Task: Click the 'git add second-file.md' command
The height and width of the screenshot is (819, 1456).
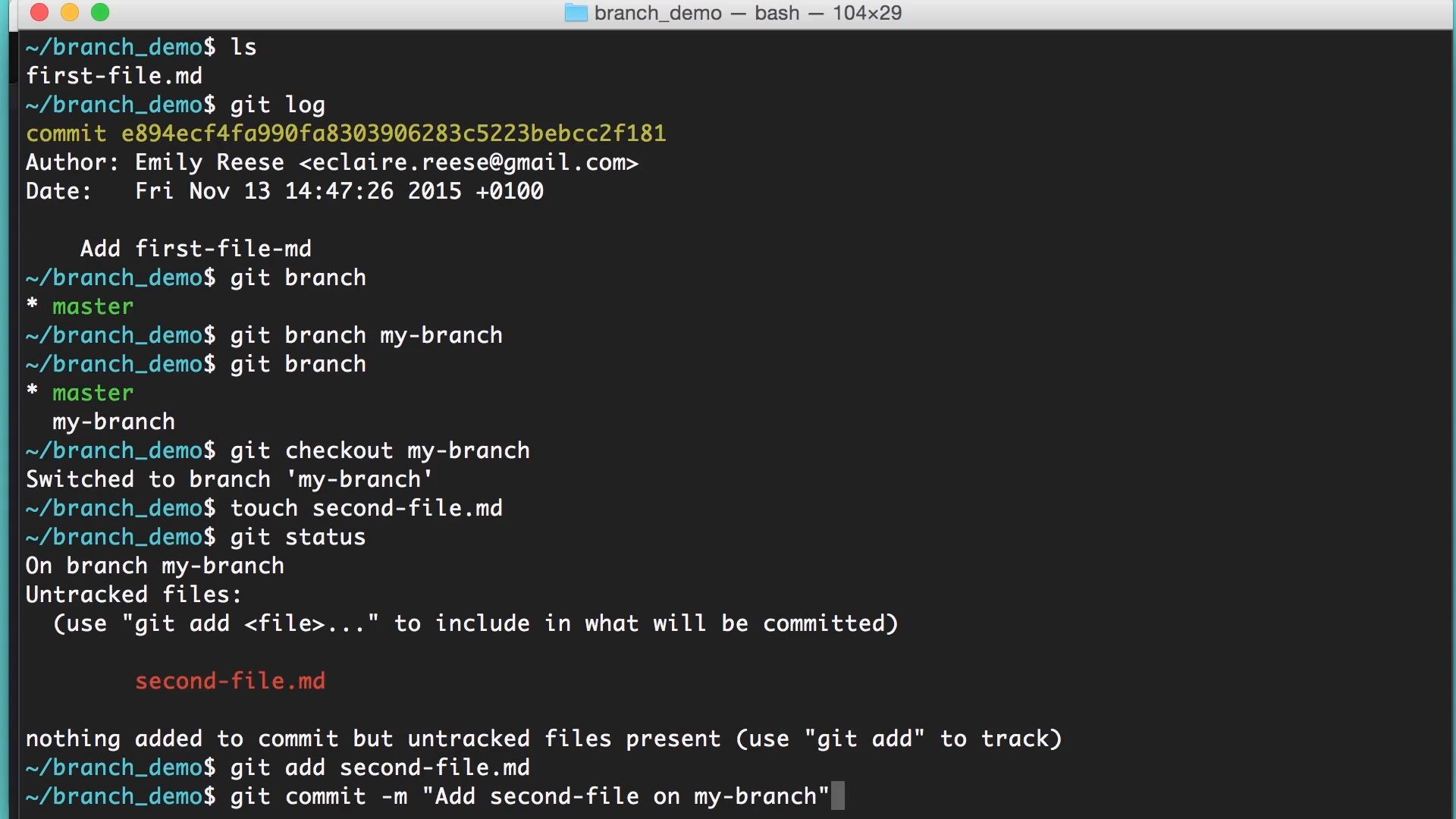Action: click(x=380, y=767)
